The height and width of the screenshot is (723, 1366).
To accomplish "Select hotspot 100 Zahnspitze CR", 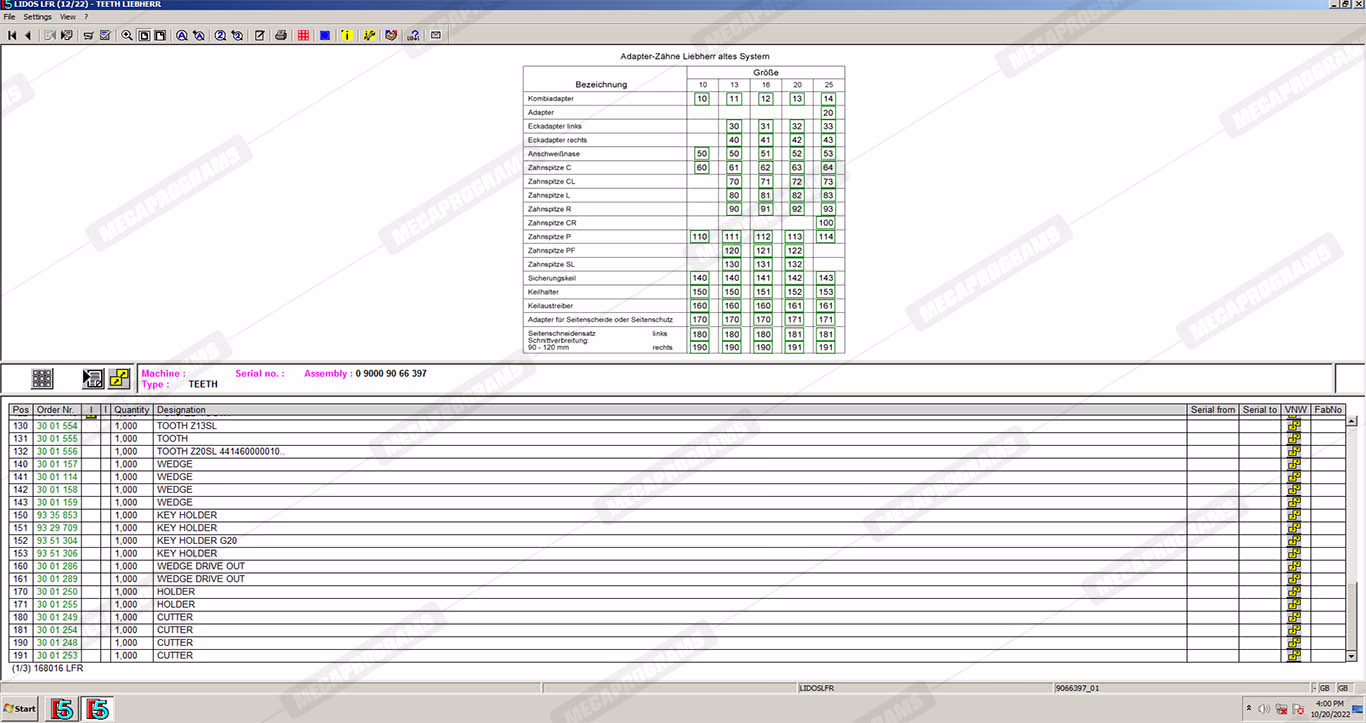I will point(826,222).
